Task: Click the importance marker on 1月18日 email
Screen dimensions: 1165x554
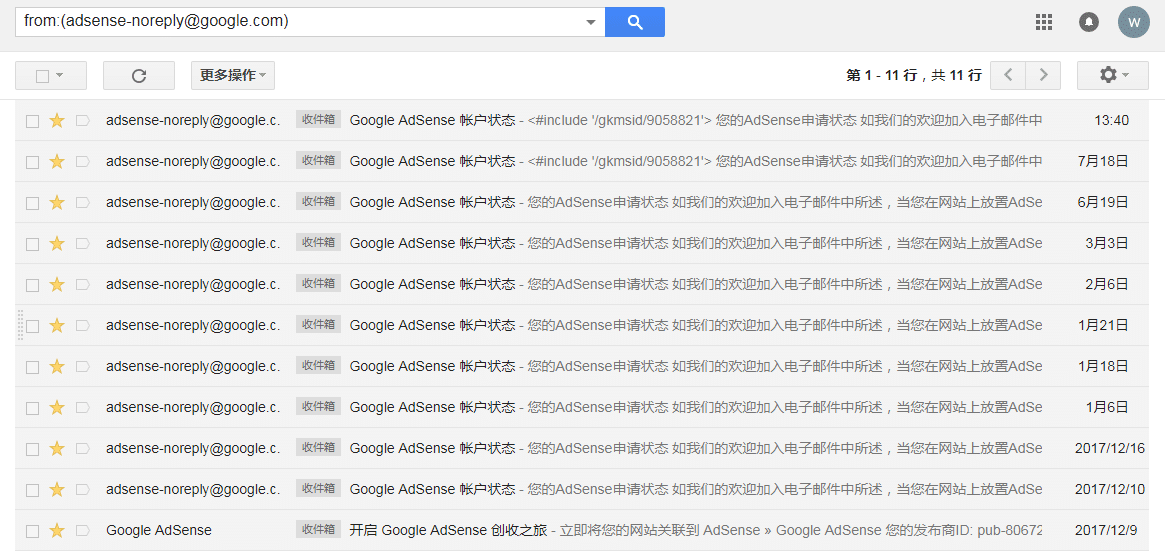Action: (82, 367)
